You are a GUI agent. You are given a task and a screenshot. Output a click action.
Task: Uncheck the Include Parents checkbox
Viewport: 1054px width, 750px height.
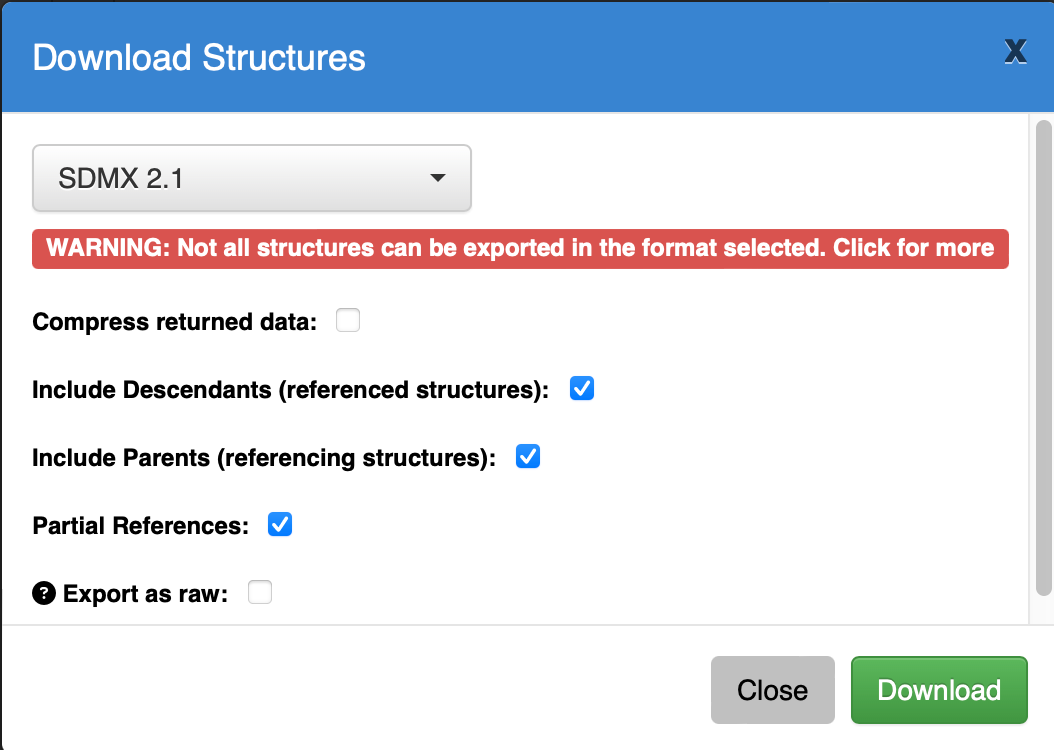528,457
